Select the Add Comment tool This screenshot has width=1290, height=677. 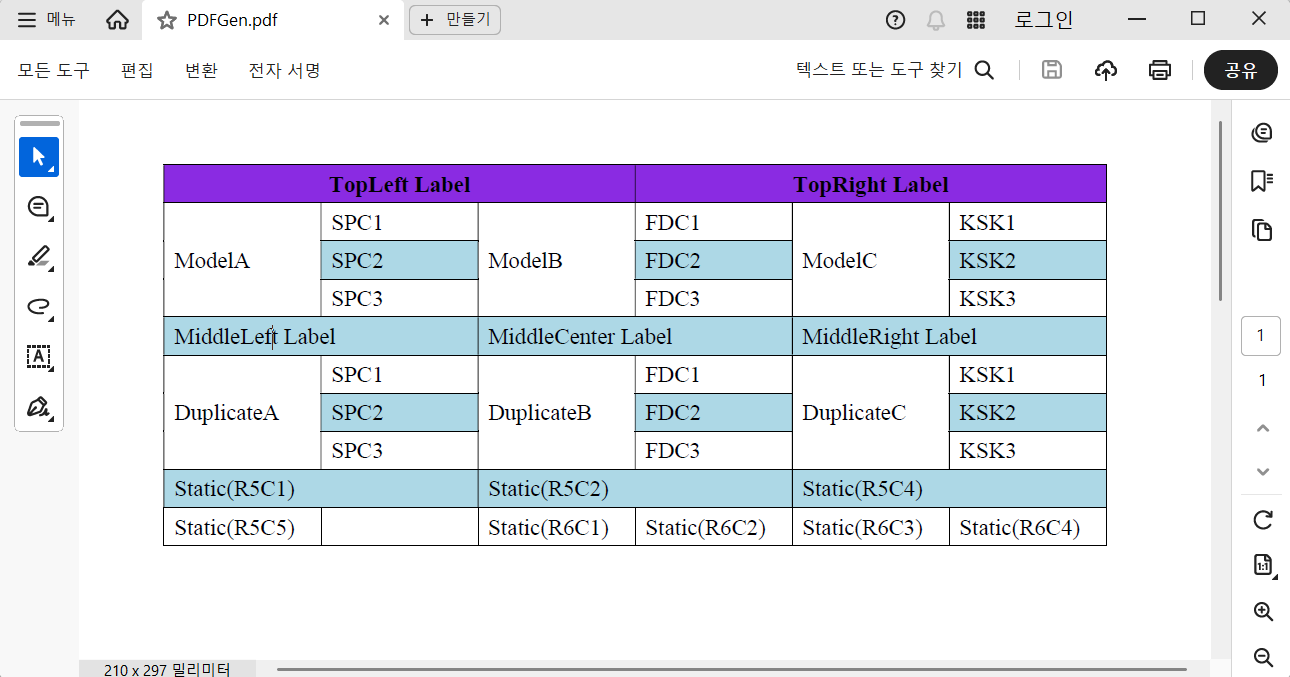pyautogui.click(x=39, y=207)
